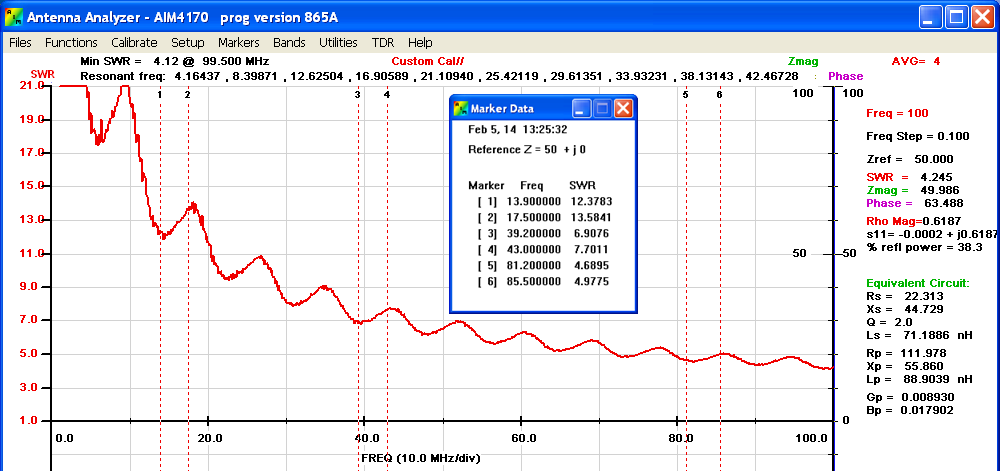This screenshot has width=1000, height=471.
Task: Close the Marker Data window
Action: [x=623, y=109]
